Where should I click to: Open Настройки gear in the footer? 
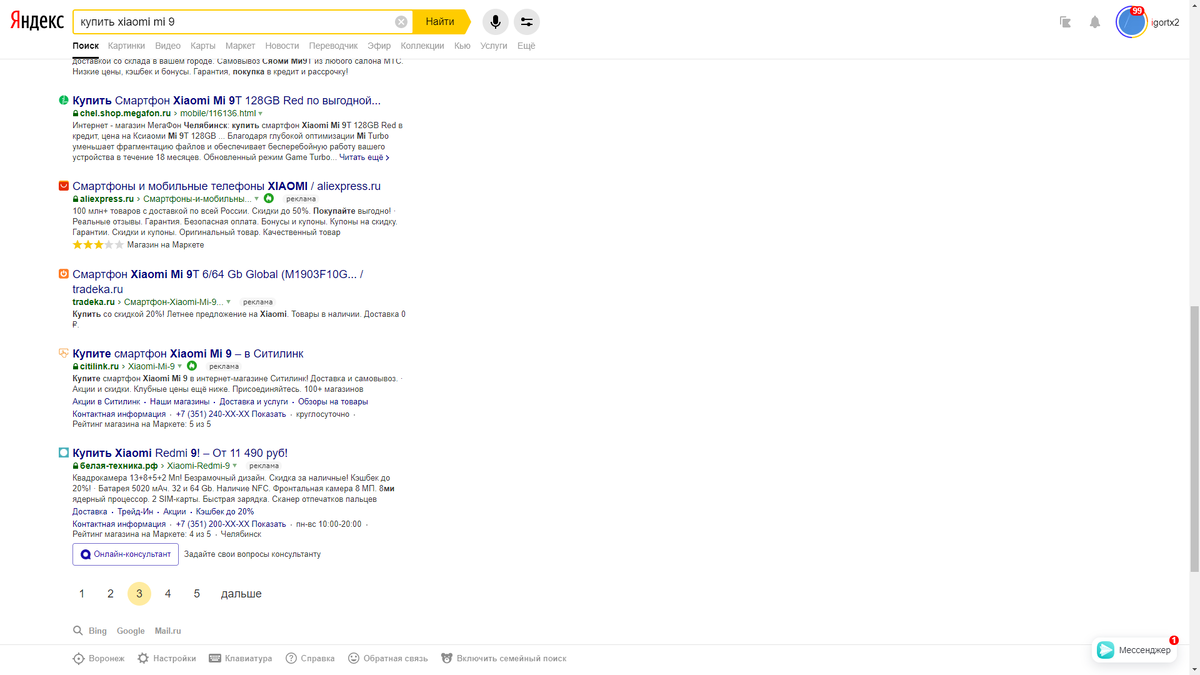(166, 658)
